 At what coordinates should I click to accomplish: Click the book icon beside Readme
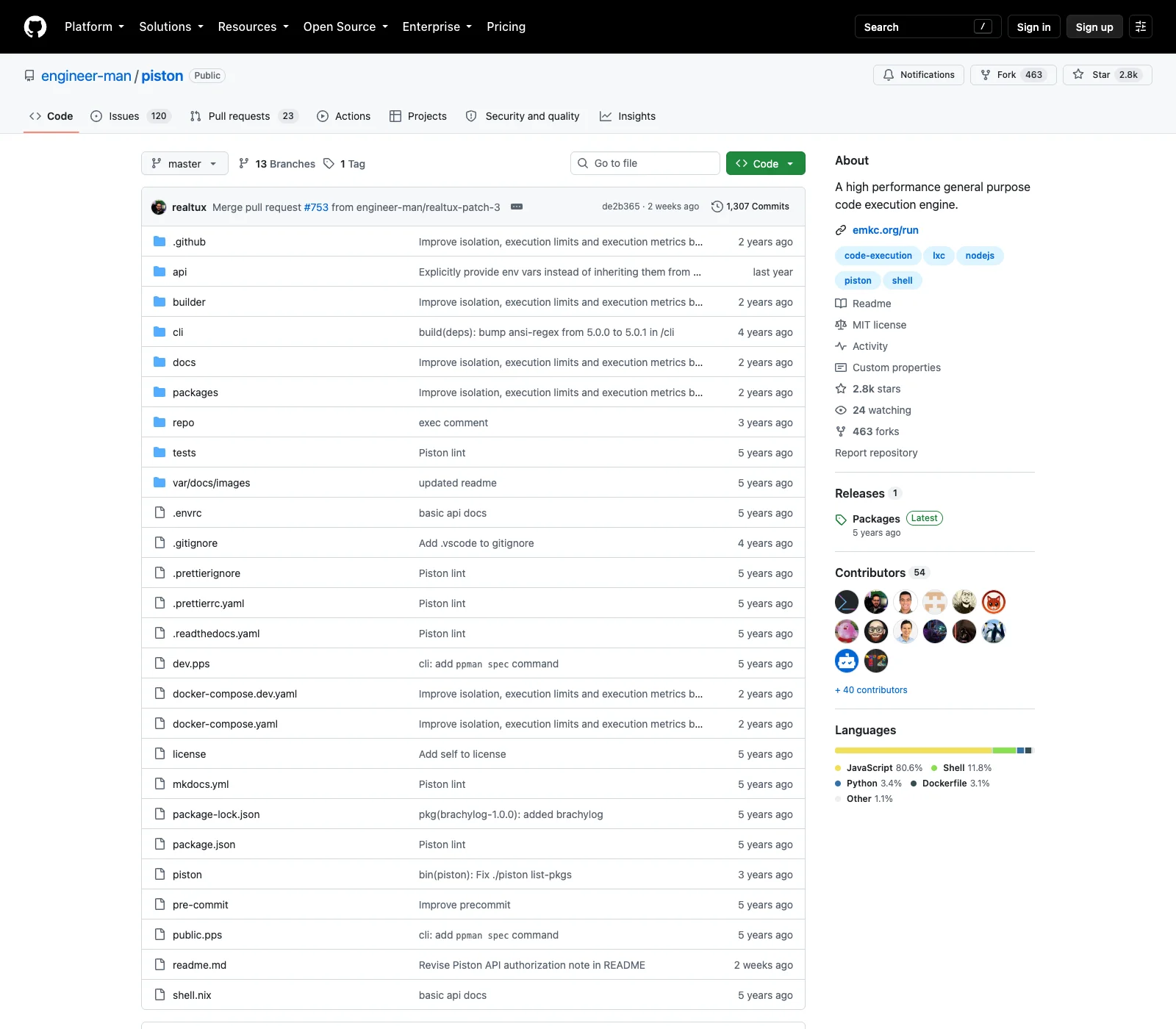[841, 304]
